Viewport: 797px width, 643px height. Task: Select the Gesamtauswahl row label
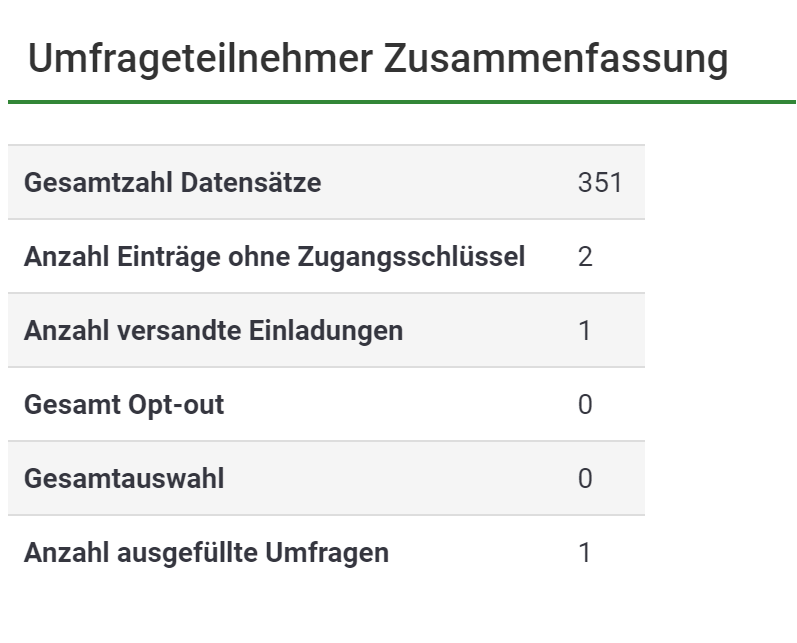coord(124,479)
